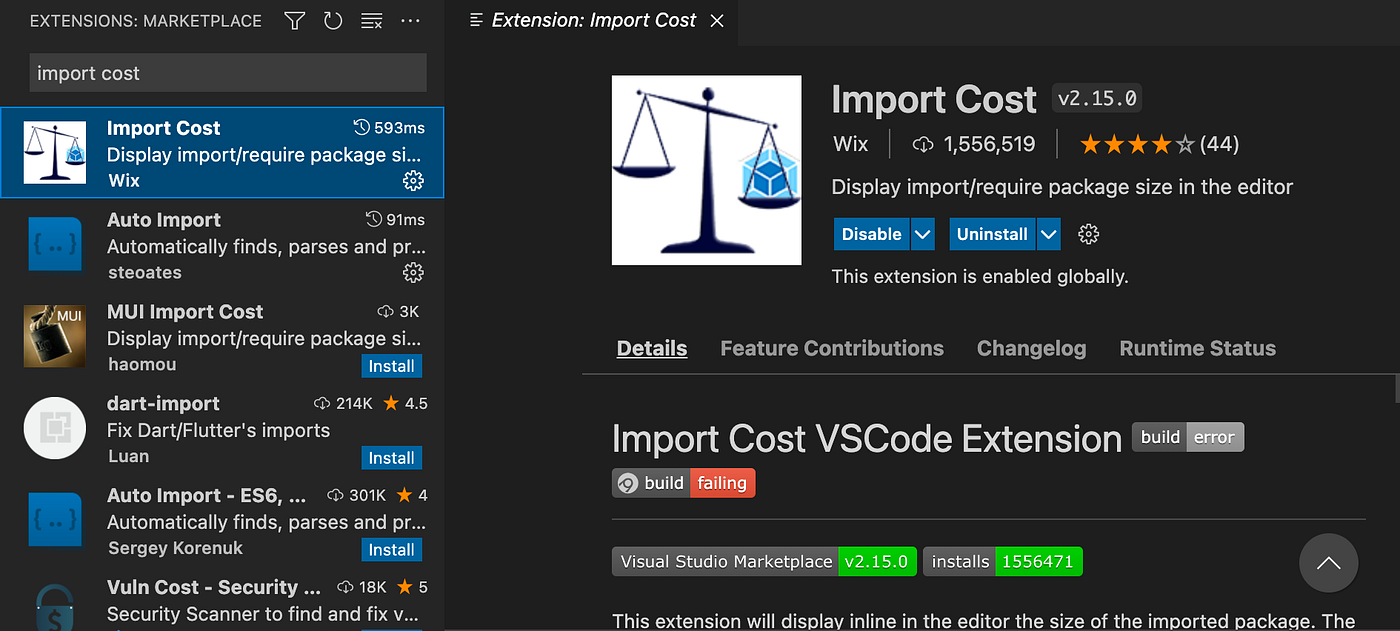The width and height of the screenshot is (1400, 631).
Task: Click the star rating (44) of Import Cost
Action: click(1159, 145)
